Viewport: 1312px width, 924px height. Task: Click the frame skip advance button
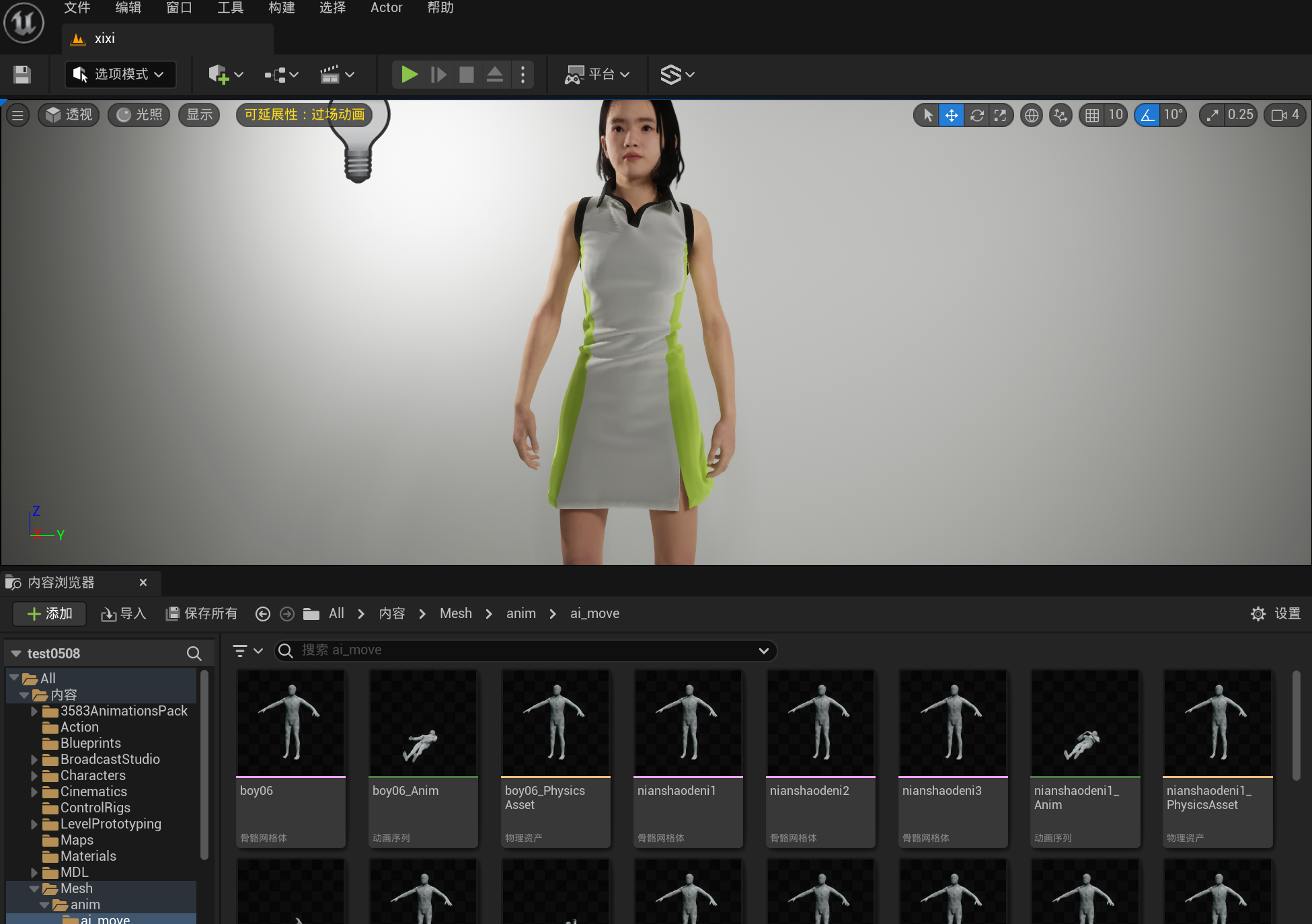point(438,74)
